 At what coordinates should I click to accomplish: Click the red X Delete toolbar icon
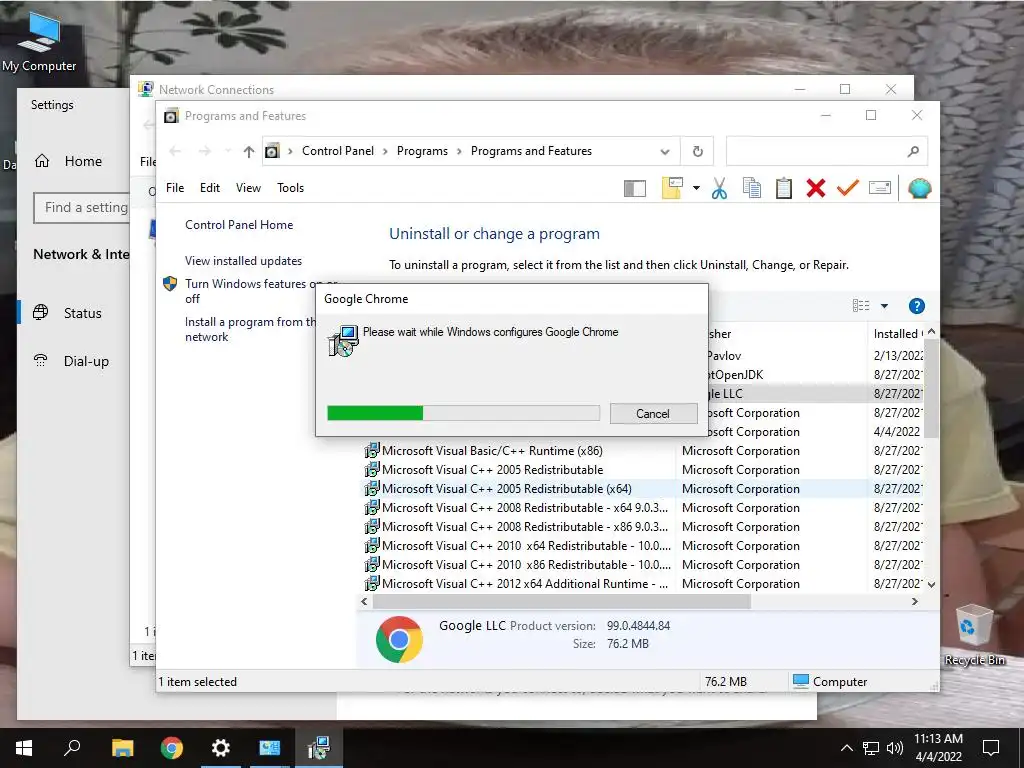point(816,188)
